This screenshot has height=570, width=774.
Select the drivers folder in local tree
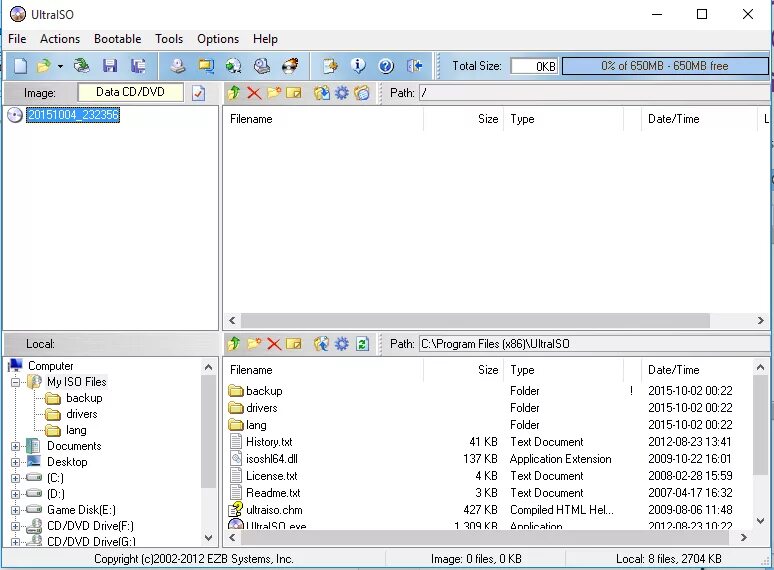pos(81,414)
